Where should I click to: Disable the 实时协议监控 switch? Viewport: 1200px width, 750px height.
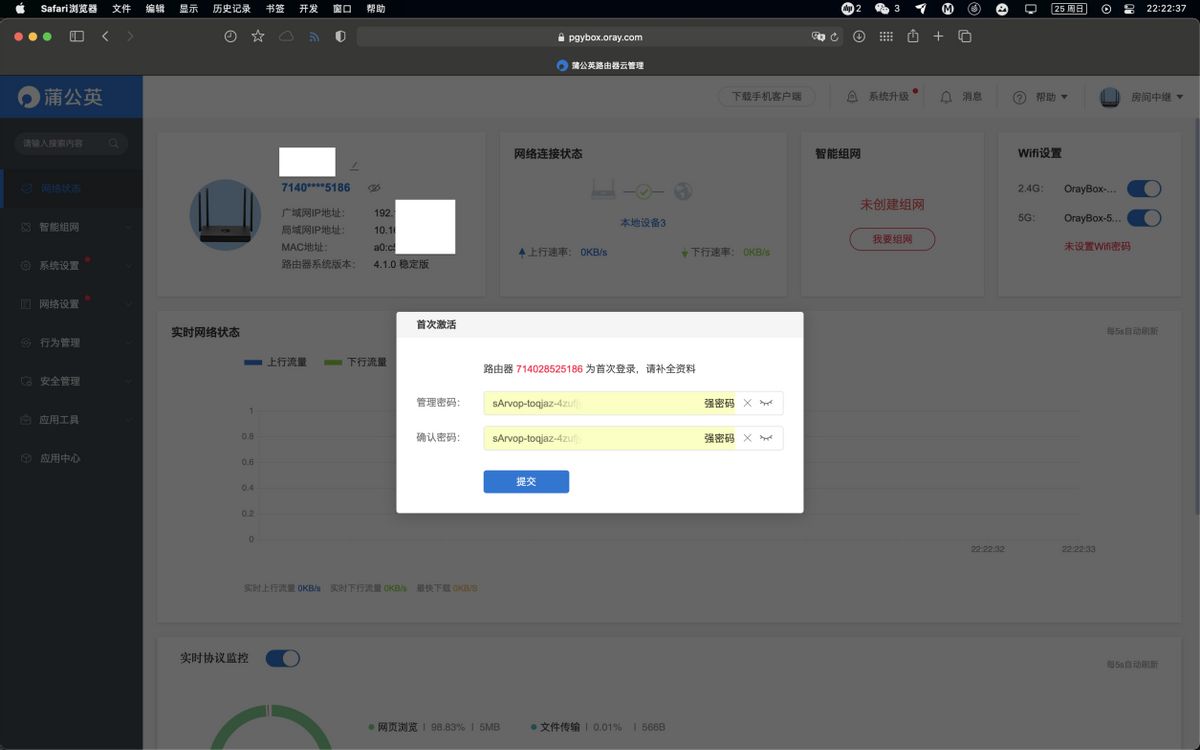282,658
